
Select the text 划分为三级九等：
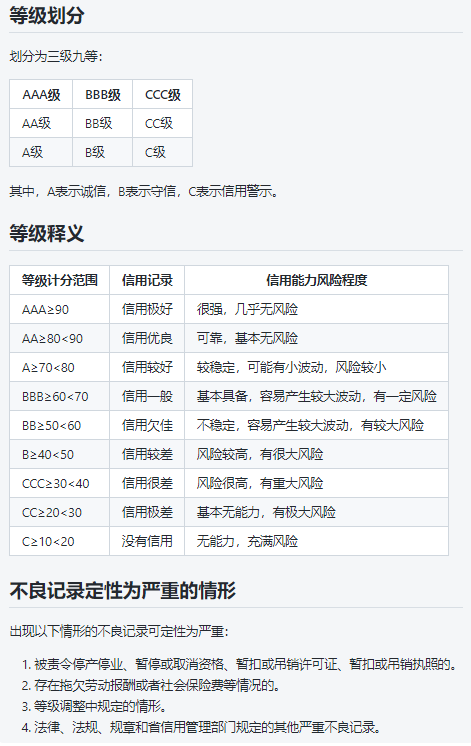56,57
